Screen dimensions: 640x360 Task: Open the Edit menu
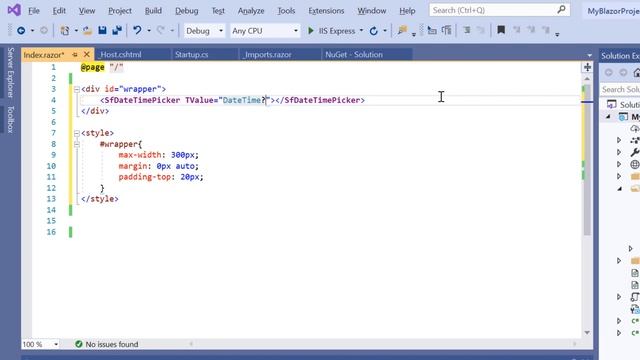point(59,11)
